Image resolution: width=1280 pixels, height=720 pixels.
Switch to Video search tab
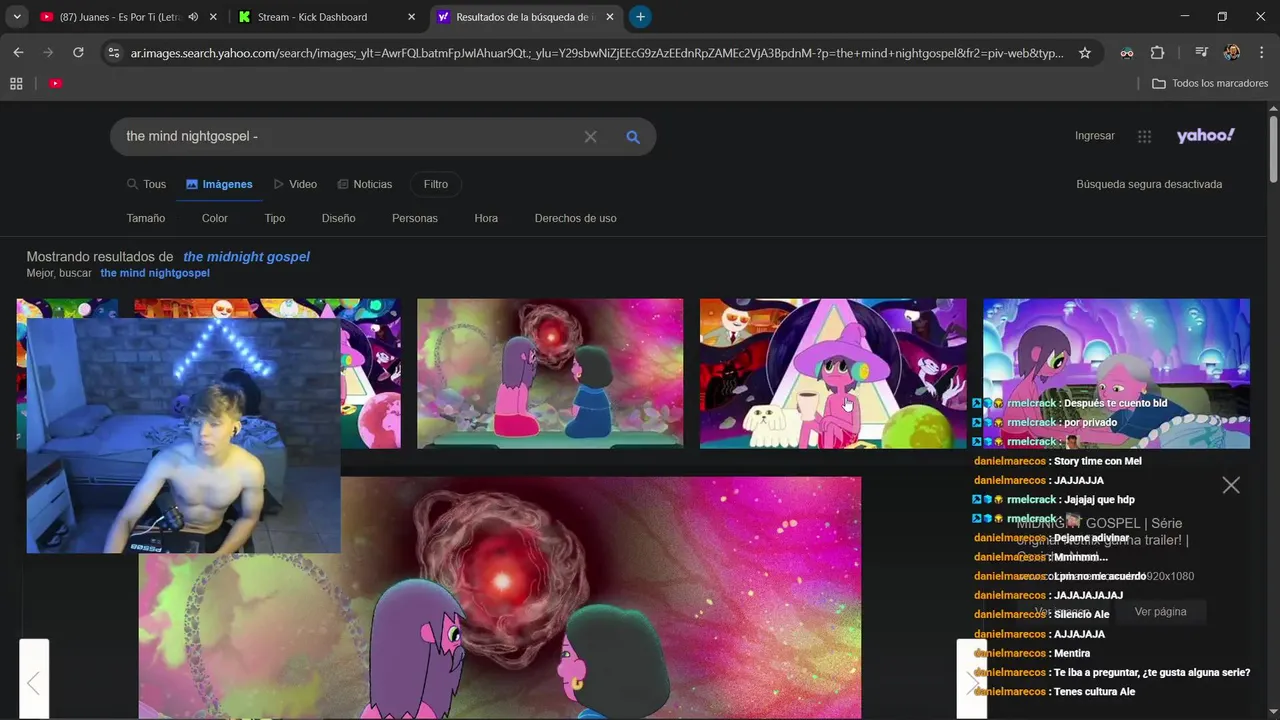tap(295, 184)
